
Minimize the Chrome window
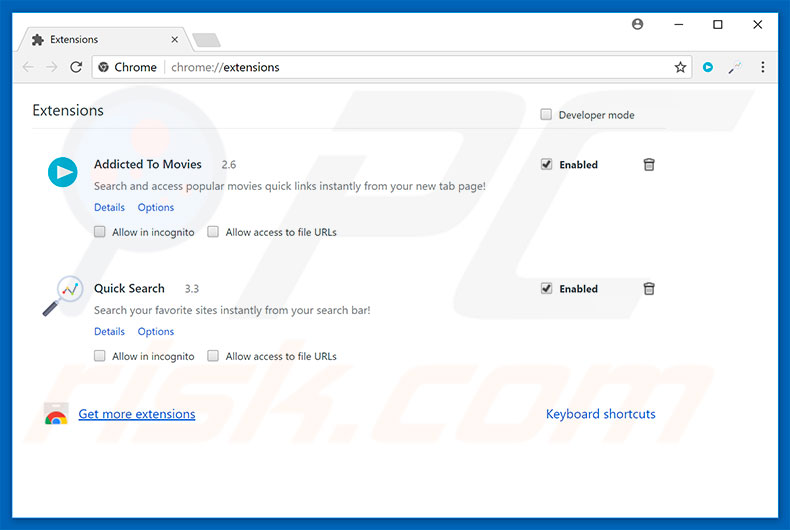[x=679, y=24]
